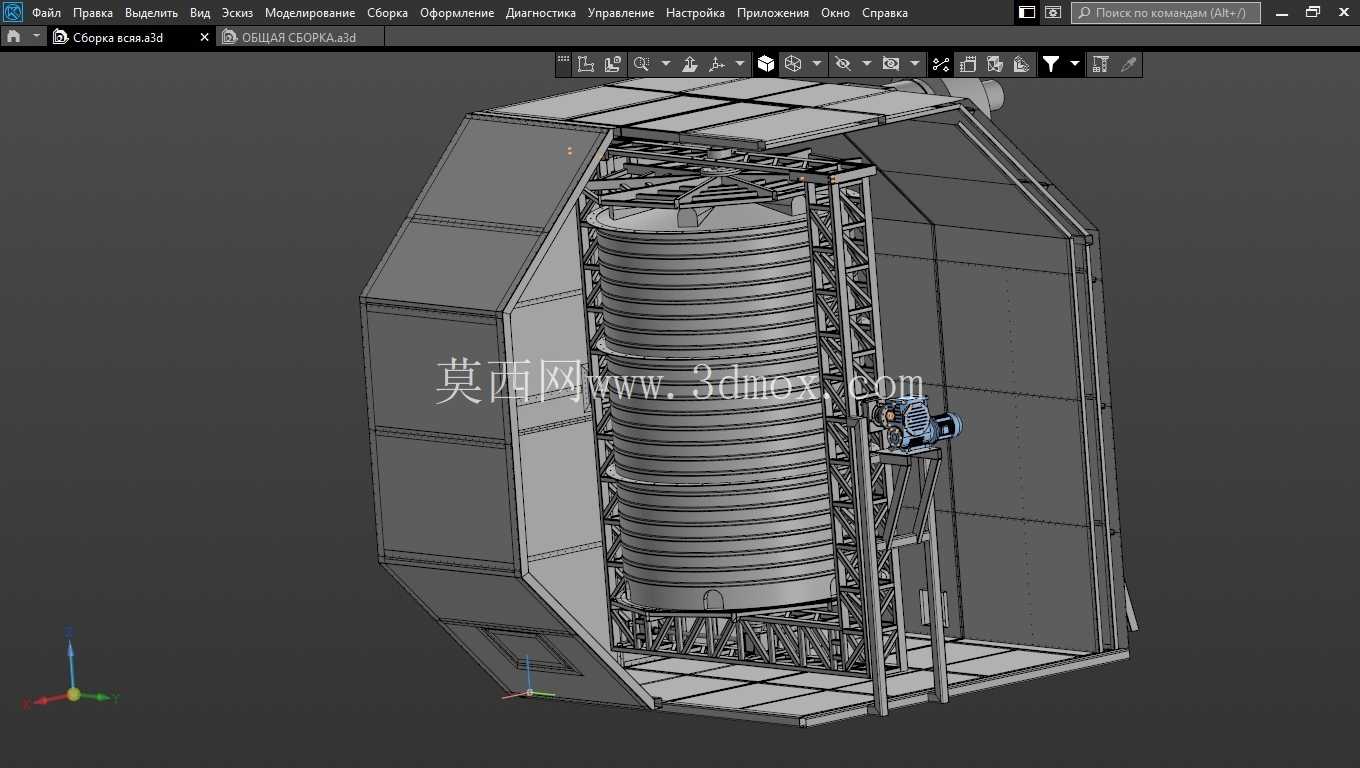Click the zoom magnifier tool icon

point(642,64)
